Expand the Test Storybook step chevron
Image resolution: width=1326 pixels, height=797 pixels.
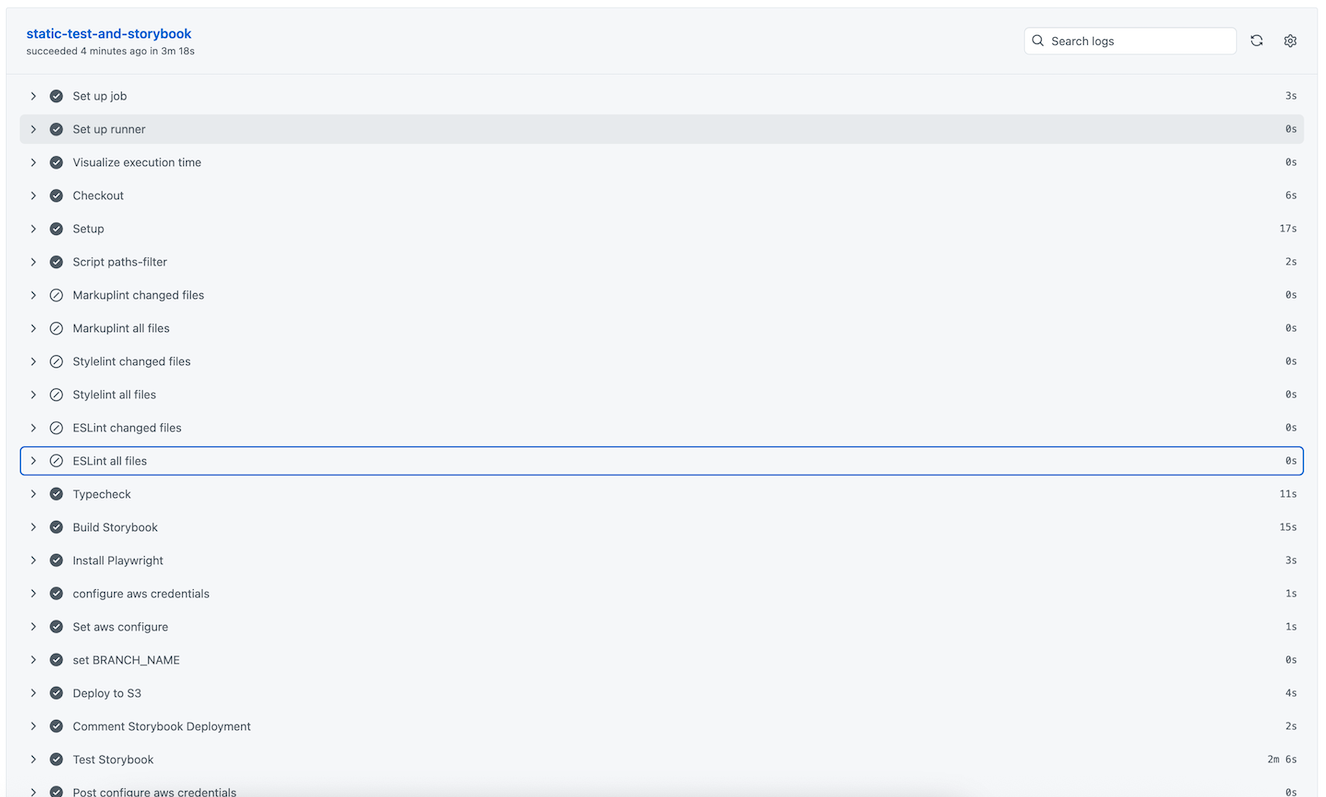(x=33, y=759)
